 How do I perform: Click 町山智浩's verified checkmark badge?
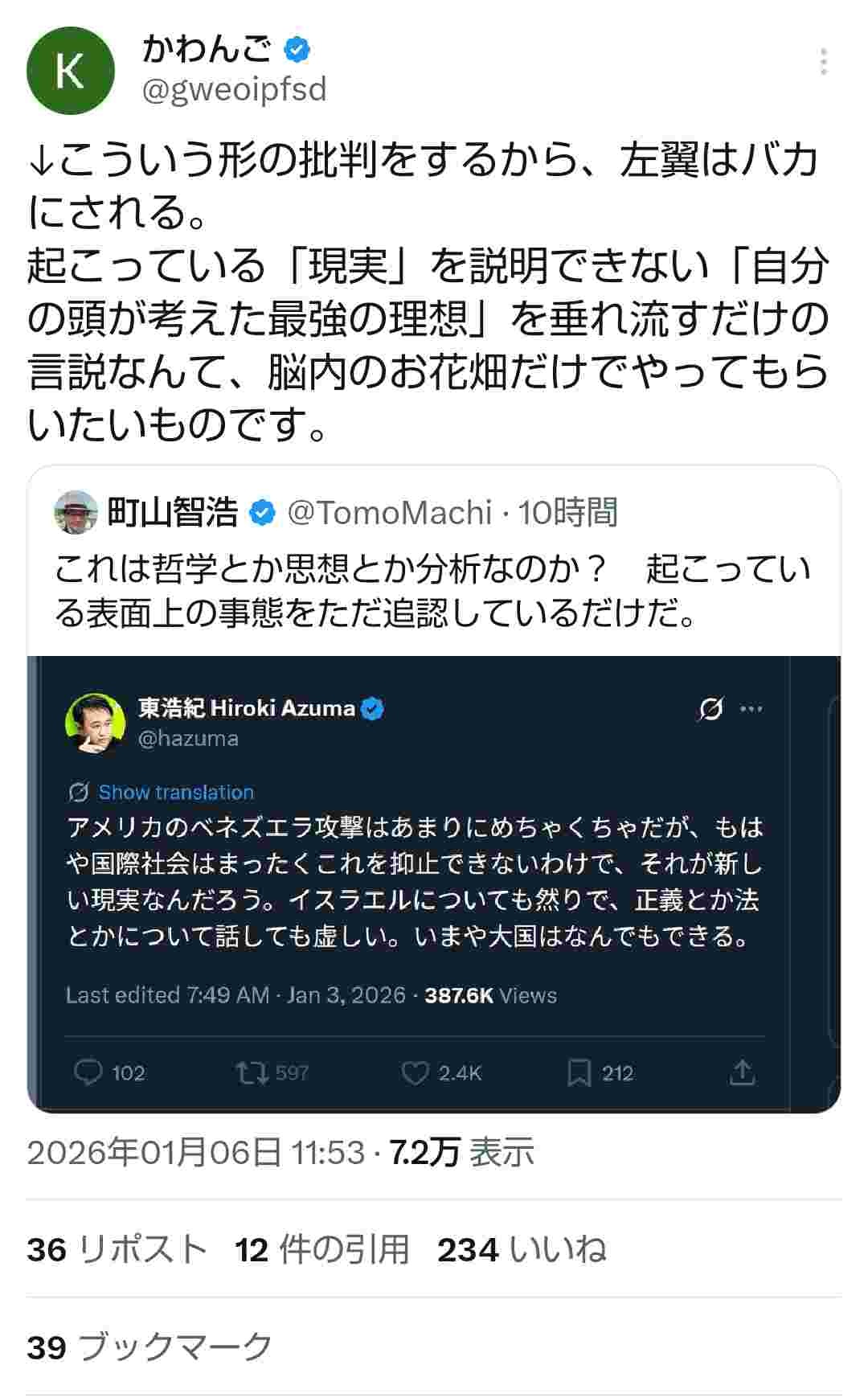click(x=262, y=513)
